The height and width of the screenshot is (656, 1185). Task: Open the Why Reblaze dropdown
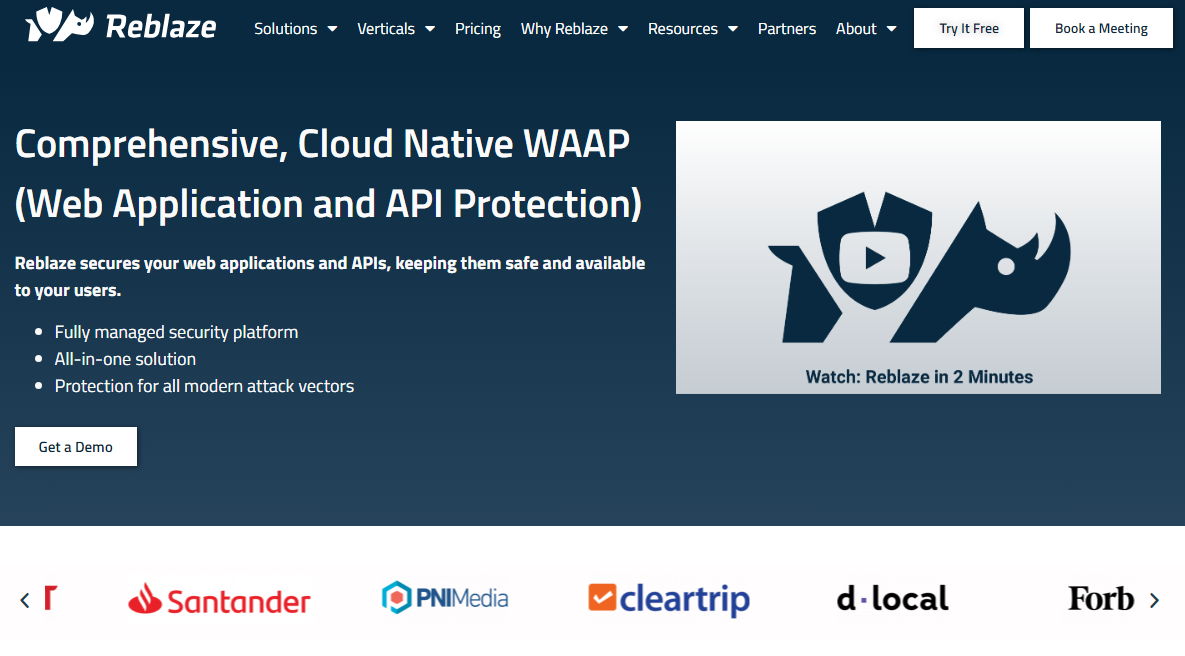click(574, 29)
